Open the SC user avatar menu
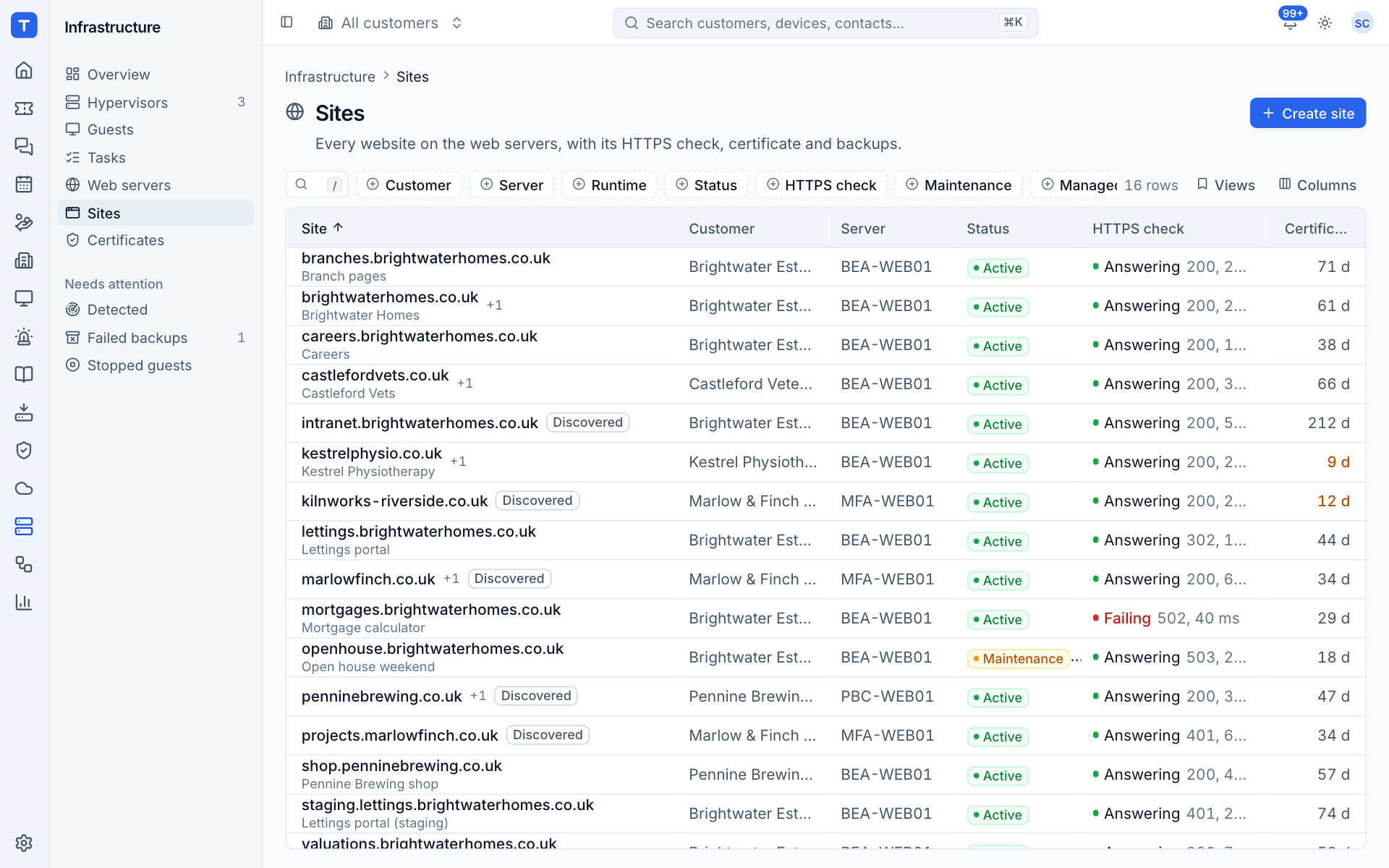The image size is (1389, 868). [x=1362, y=23]
